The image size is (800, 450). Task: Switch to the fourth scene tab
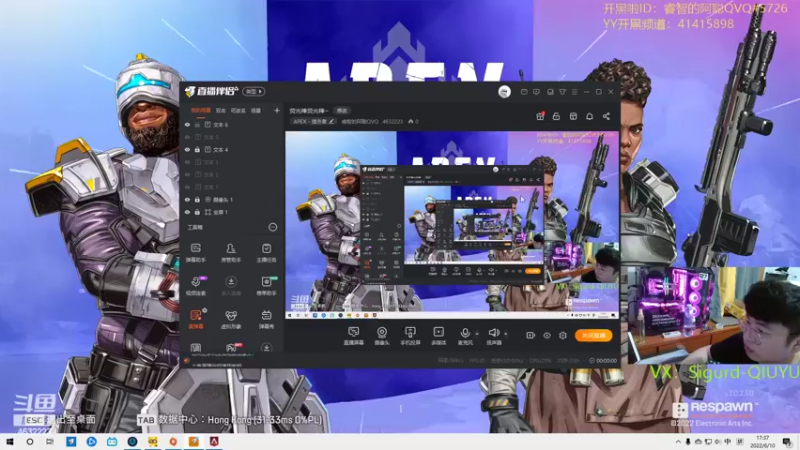pos(256,110)
